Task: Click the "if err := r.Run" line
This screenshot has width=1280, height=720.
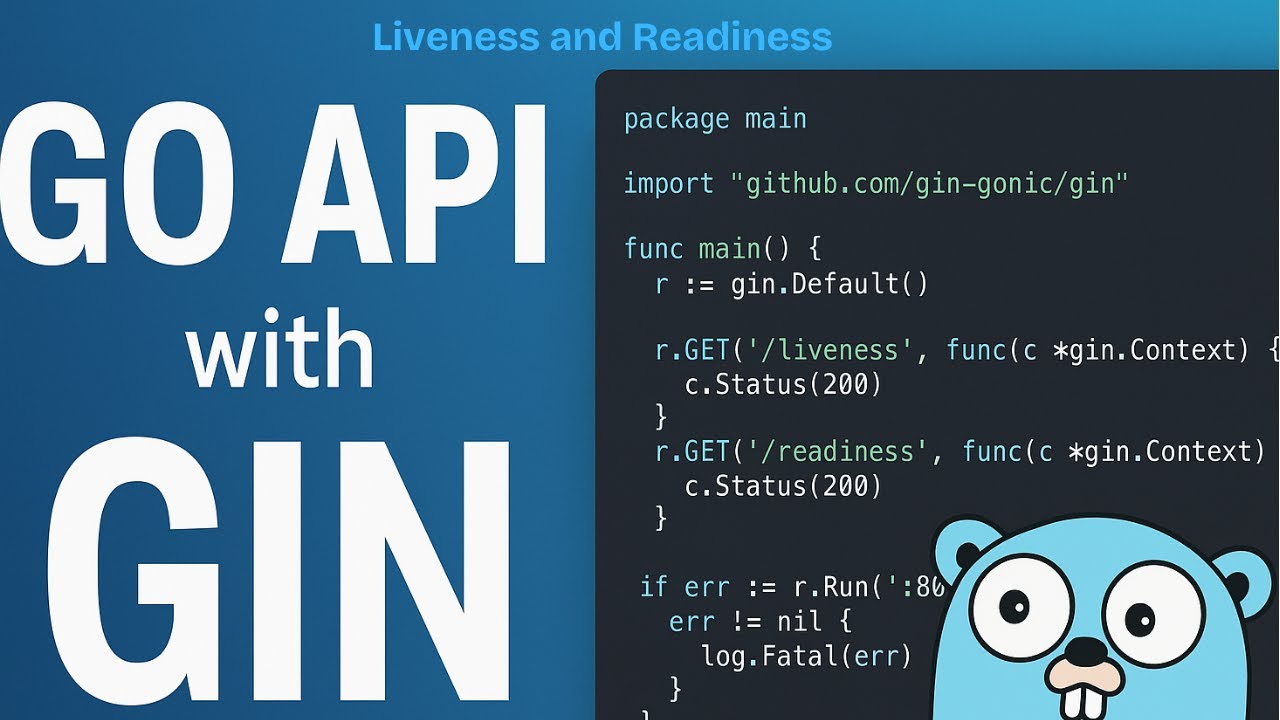Action: point(792,586)
